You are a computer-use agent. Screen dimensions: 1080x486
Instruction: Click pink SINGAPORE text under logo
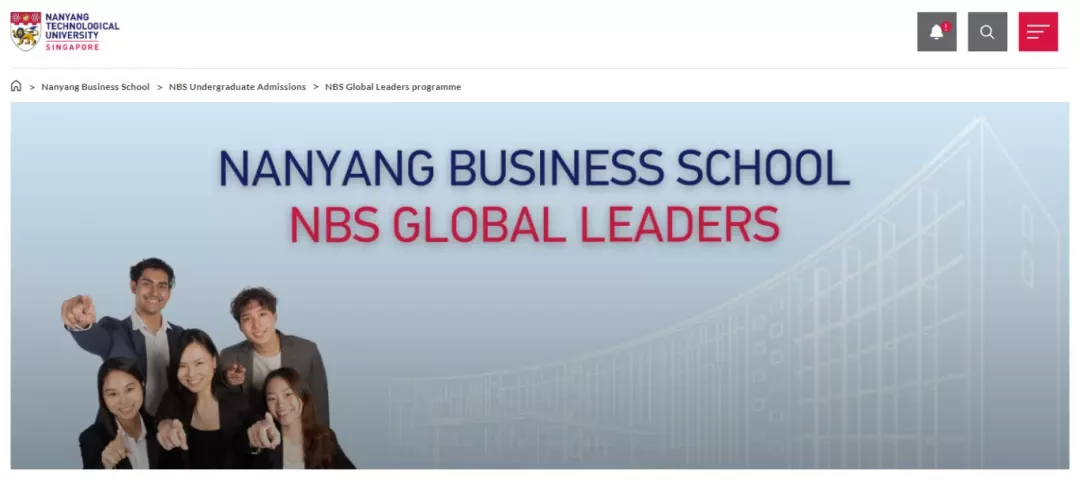(x=72, y=47)
